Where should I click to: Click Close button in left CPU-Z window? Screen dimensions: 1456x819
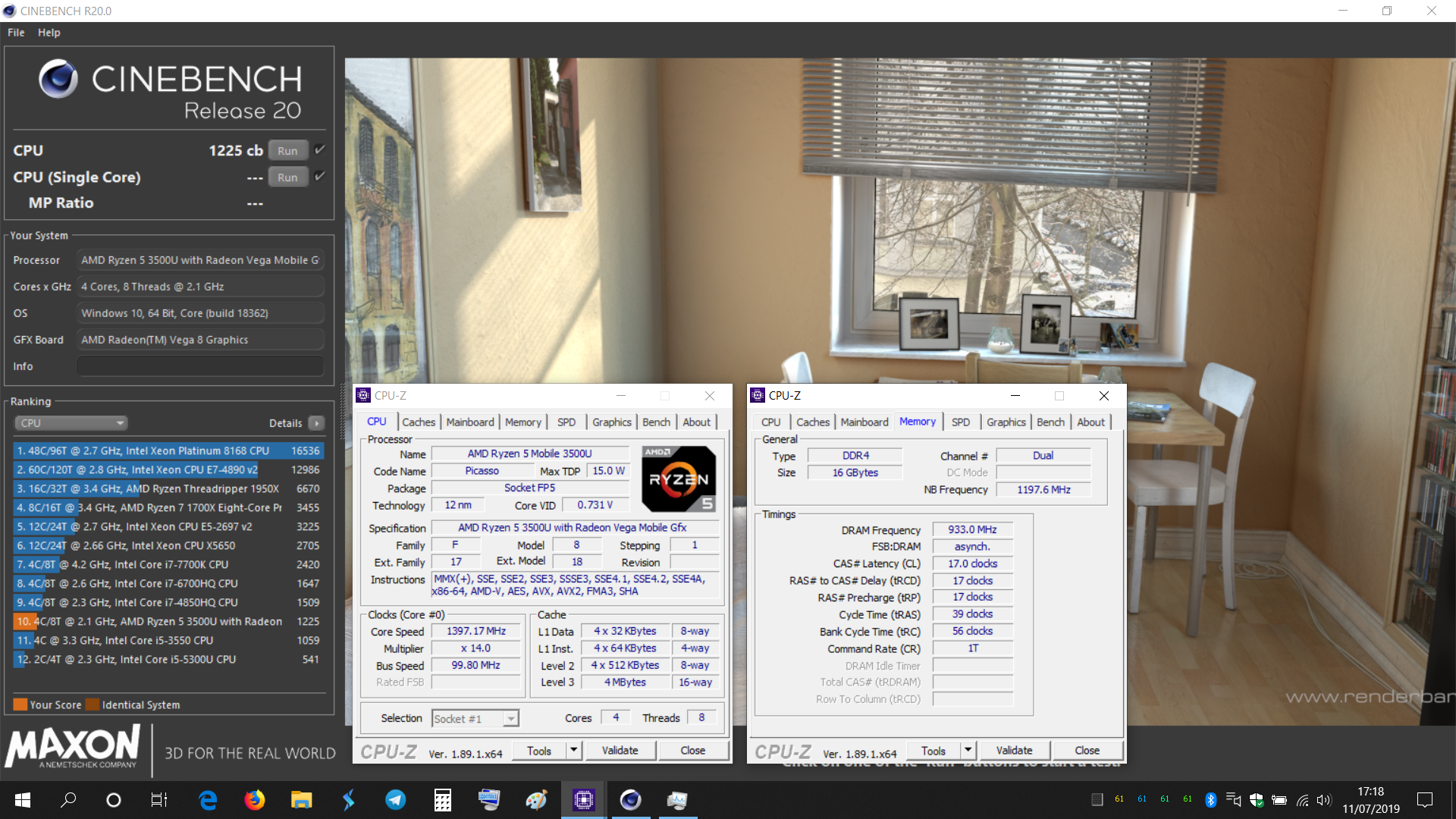pyautogui.click(x=693, y=751)
